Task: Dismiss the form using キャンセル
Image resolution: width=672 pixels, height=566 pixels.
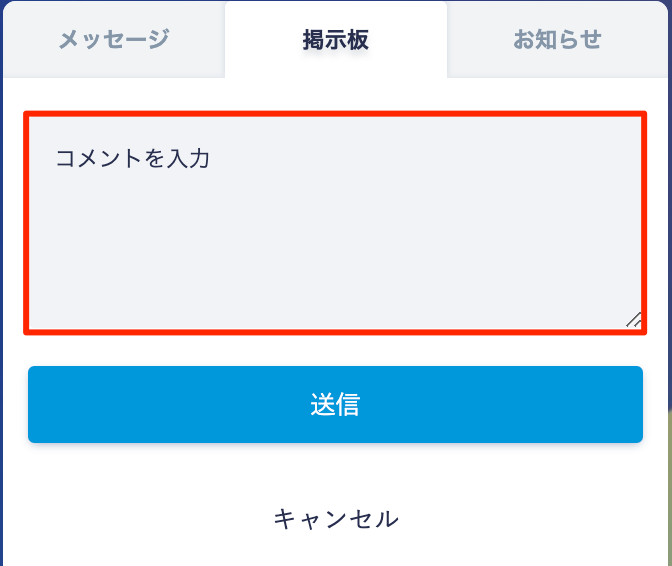Action: [336, 519]
